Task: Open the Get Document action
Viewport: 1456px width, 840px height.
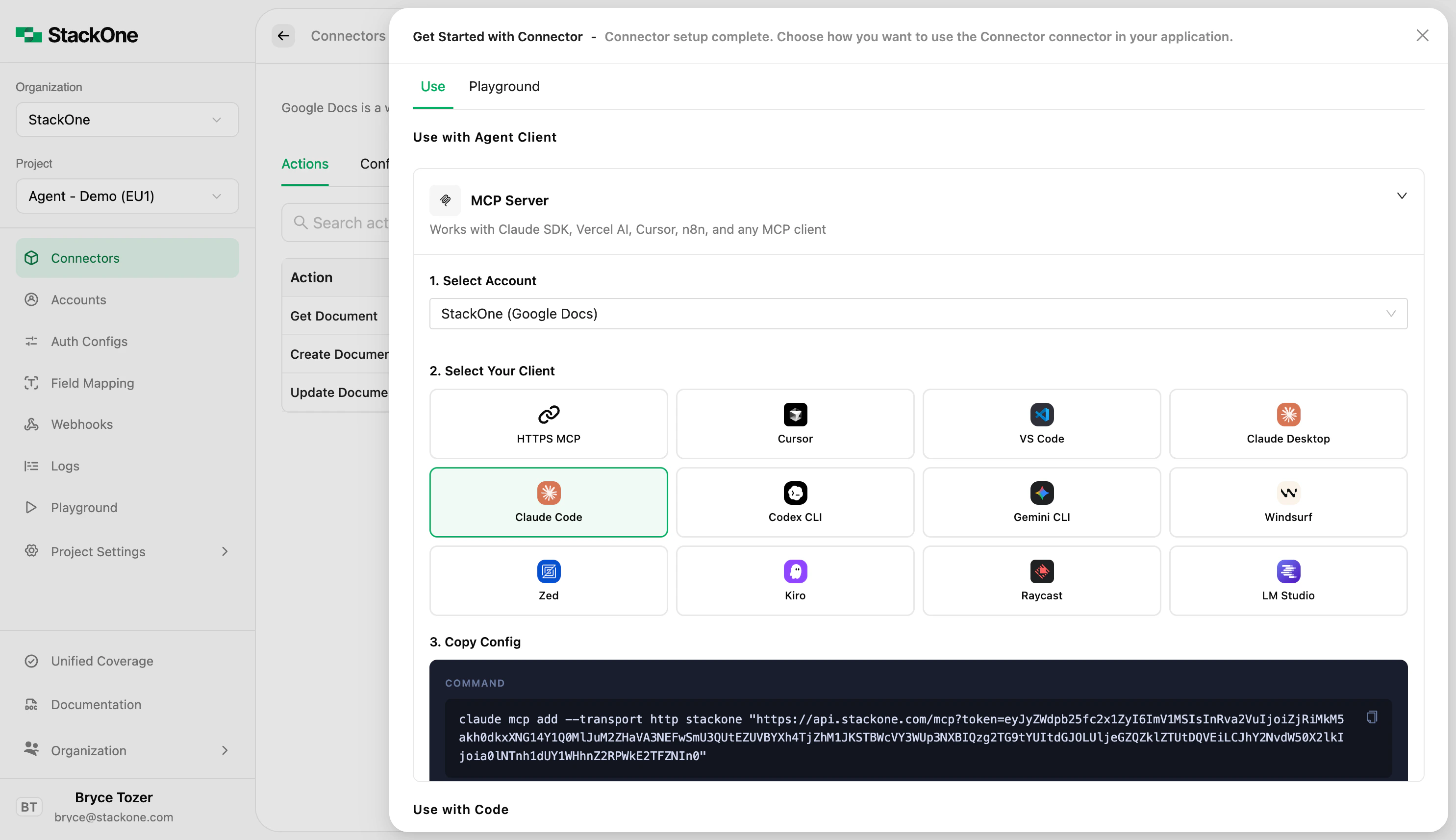Action: 333,316
